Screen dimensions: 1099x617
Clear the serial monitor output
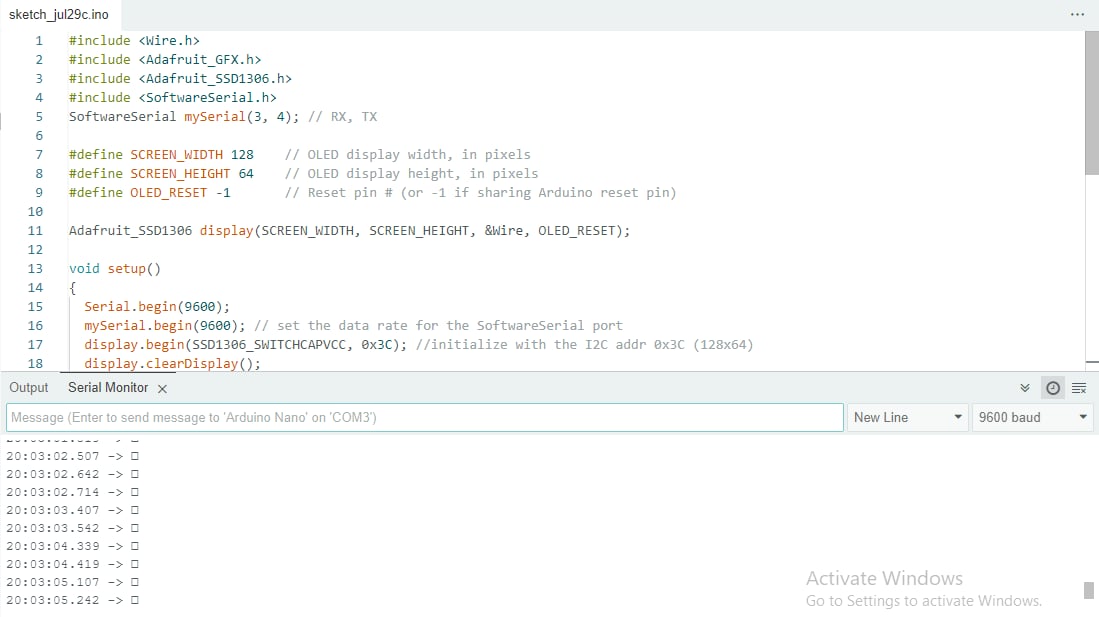[1078, 388]
